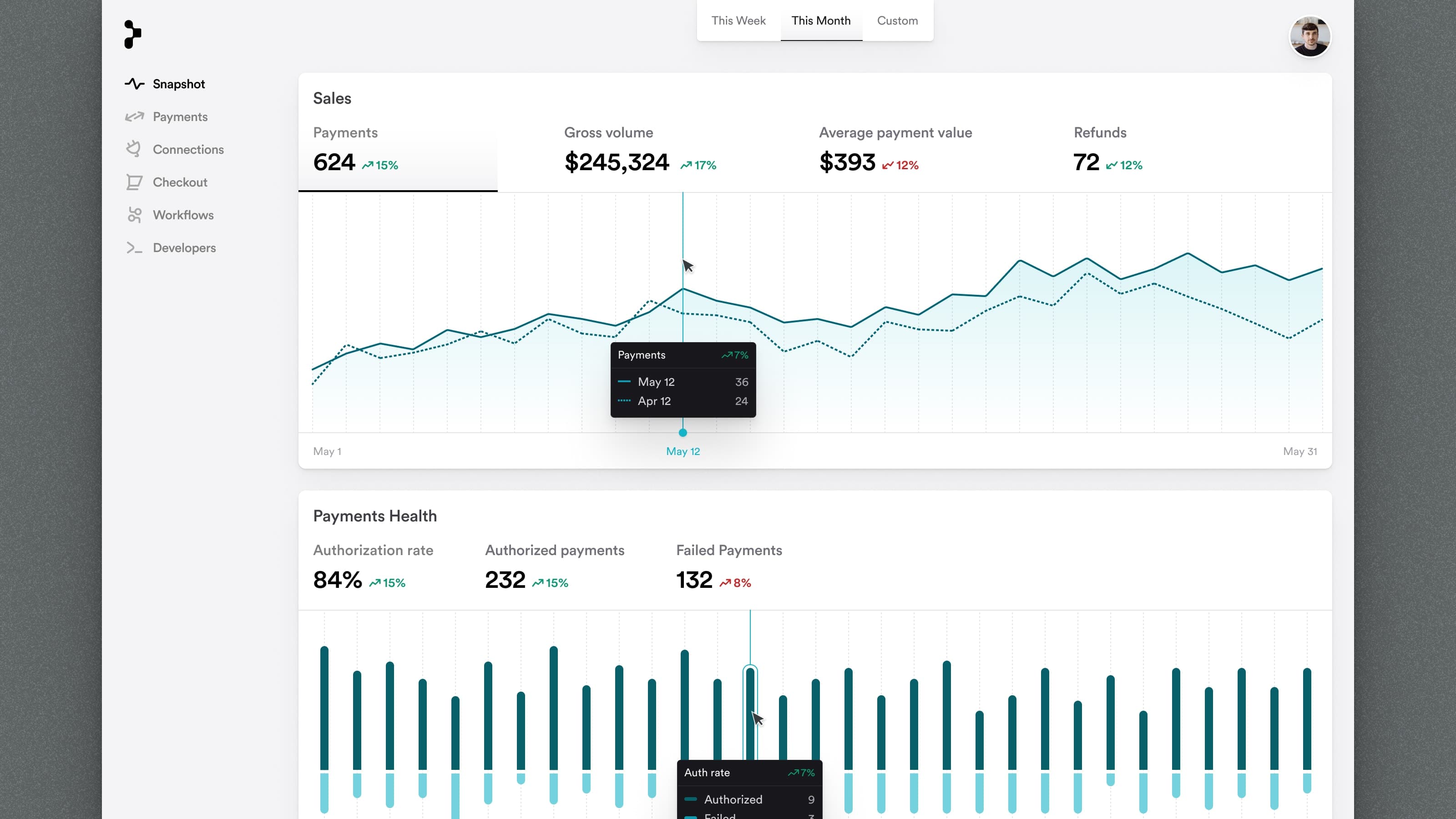Image resolution: width=1456 pixels, height=819 pixels.
Task: View the Refunds metric chart
Action: point(1107,150)
